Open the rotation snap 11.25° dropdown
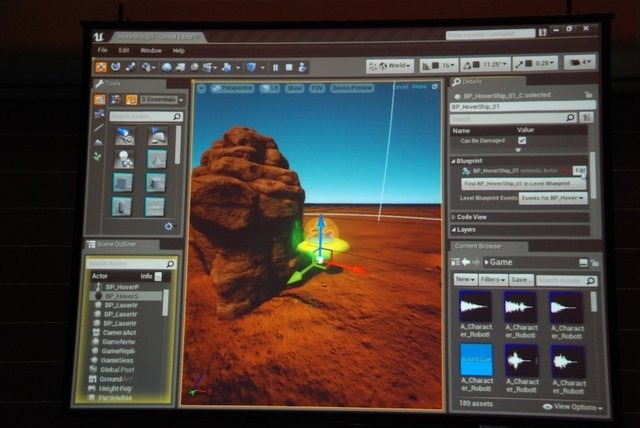This screenshot has height=428, width=640. 495,64
